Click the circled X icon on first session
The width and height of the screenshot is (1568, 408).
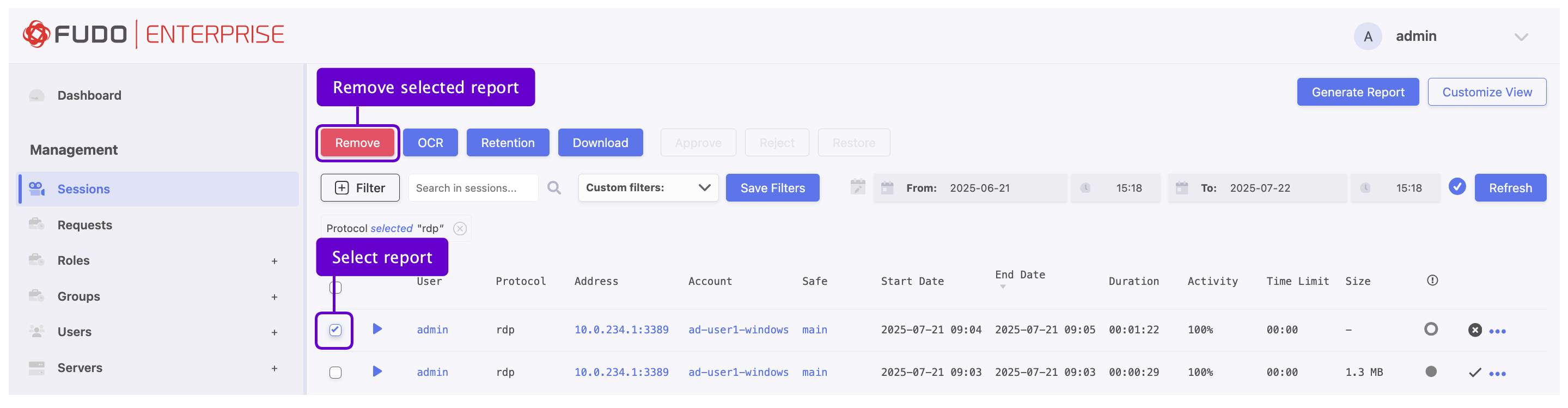tap(1474, 330)
